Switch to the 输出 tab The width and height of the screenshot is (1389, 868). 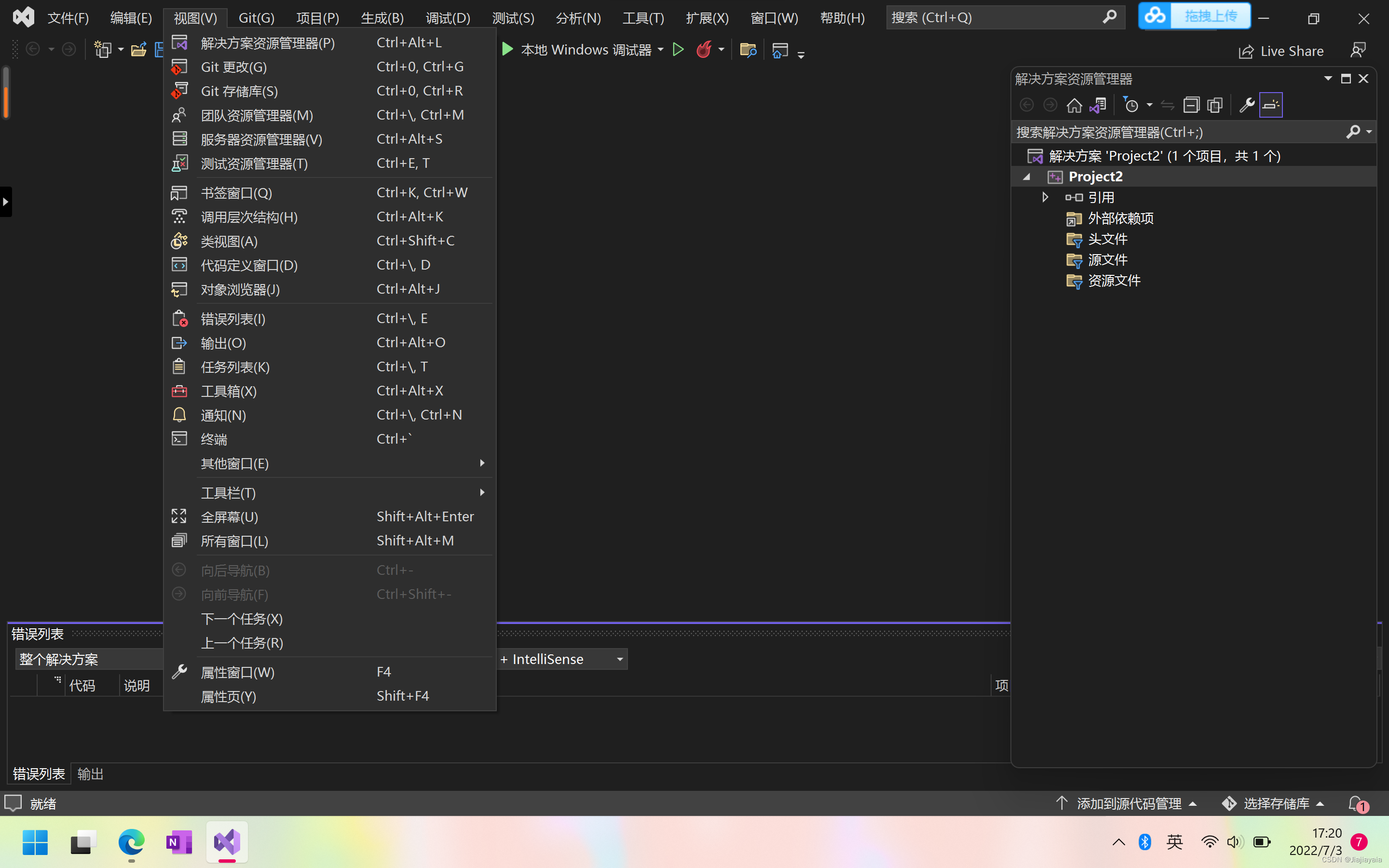[x=90, y=774]
